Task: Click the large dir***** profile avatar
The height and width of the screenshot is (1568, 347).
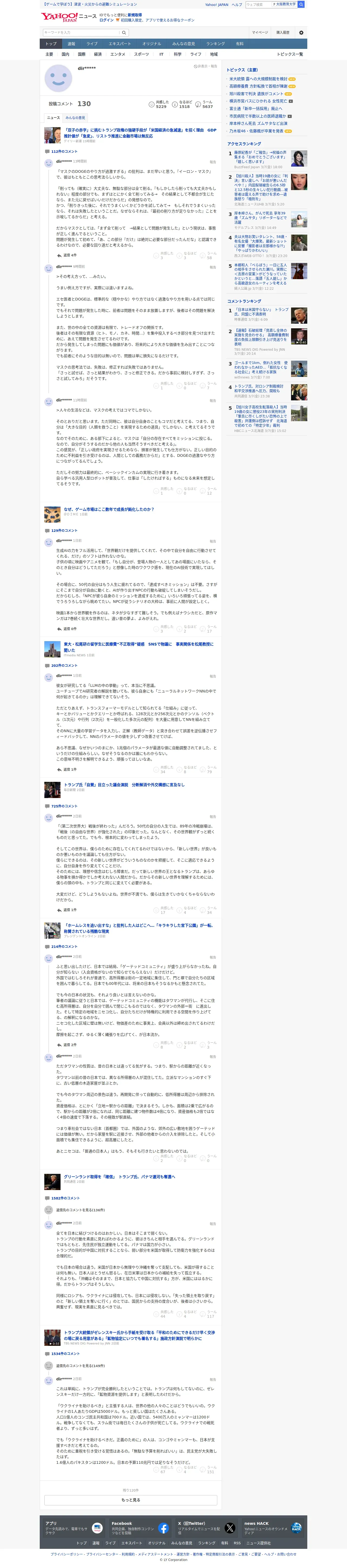Action: point(59,78)
